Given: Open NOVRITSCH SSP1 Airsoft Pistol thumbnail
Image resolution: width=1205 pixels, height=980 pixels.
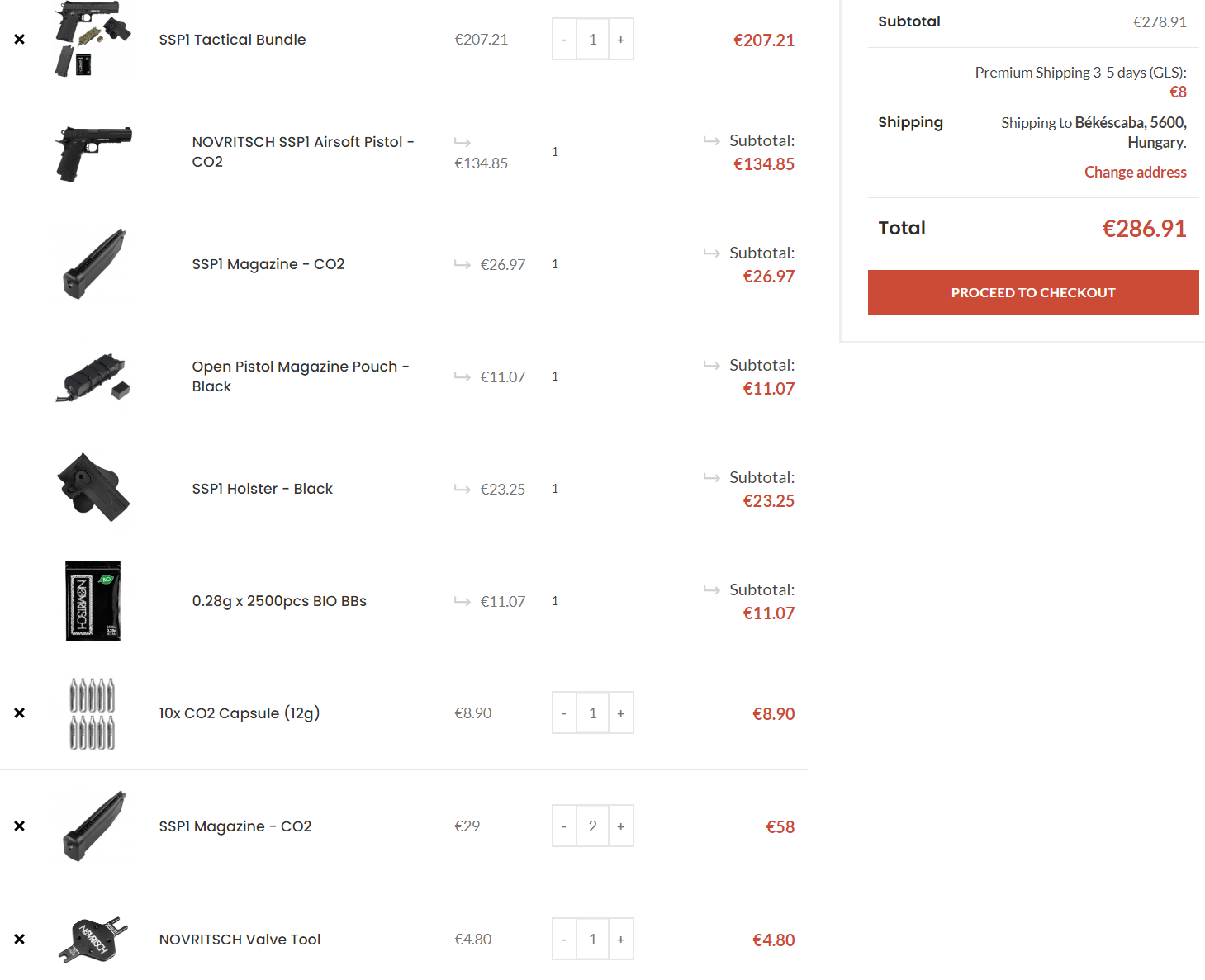Looking at the screenshot, I should coord(93,153).
